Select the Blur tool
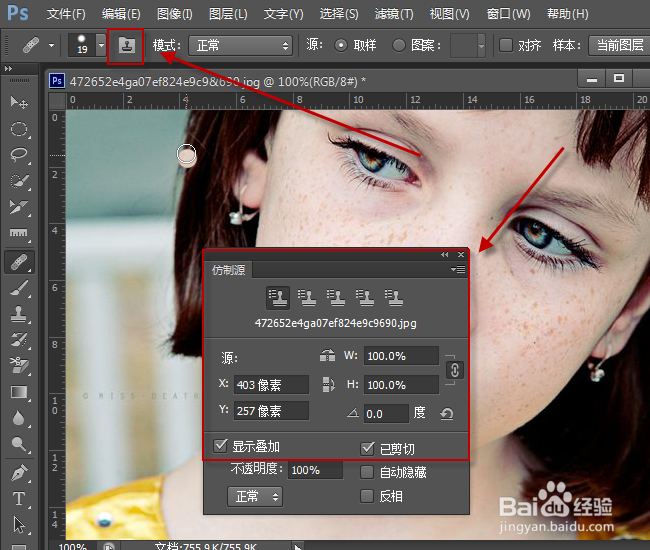Image resolution: width=650 pixels, height=550 pixels. [19, 418]
